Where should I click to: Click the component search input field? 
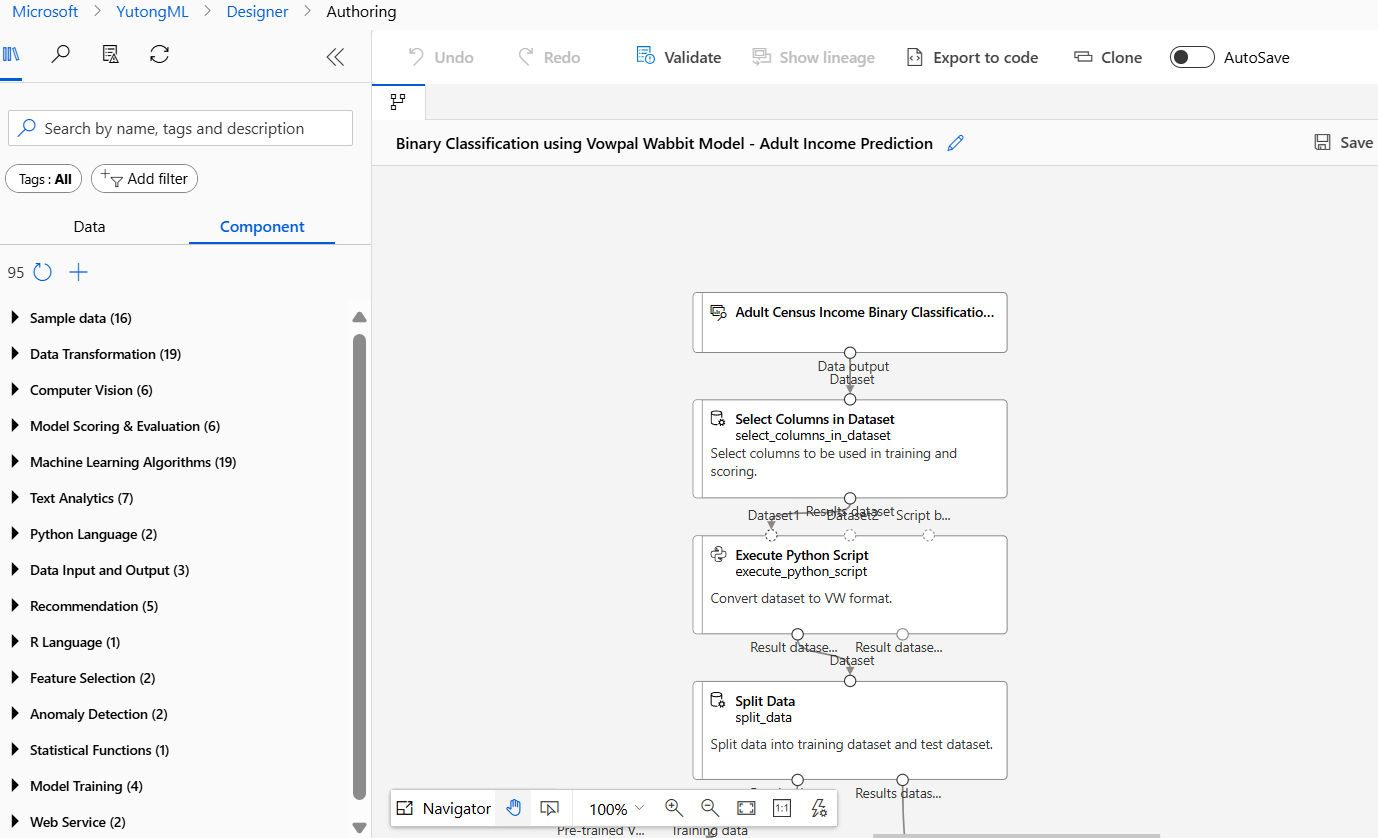pyautogui.click(x=180, y=128)
